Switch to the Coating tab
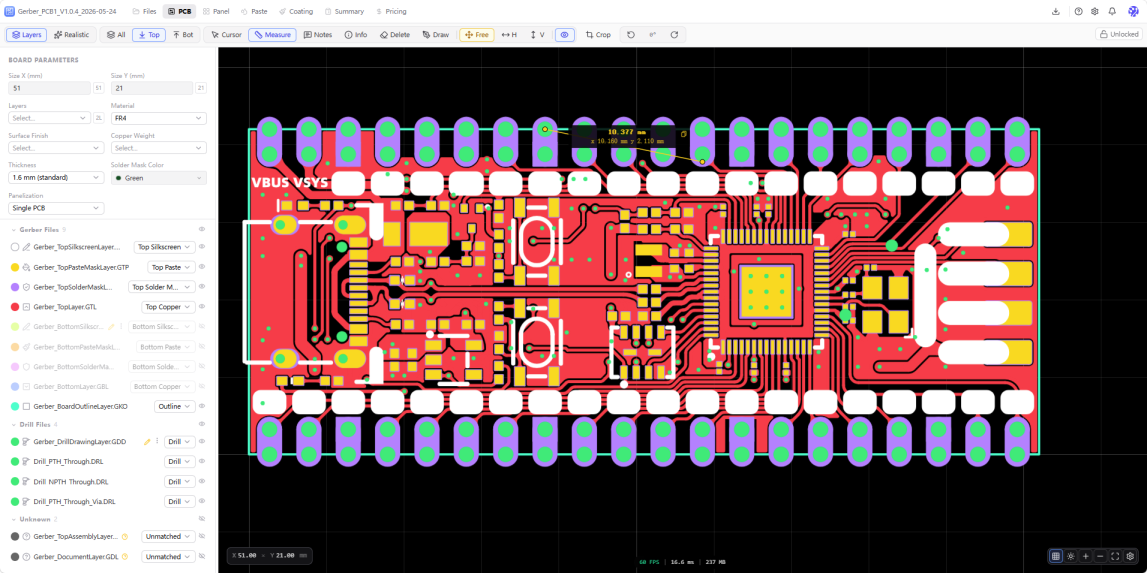The image size is (1147, 573). [296, 12]
